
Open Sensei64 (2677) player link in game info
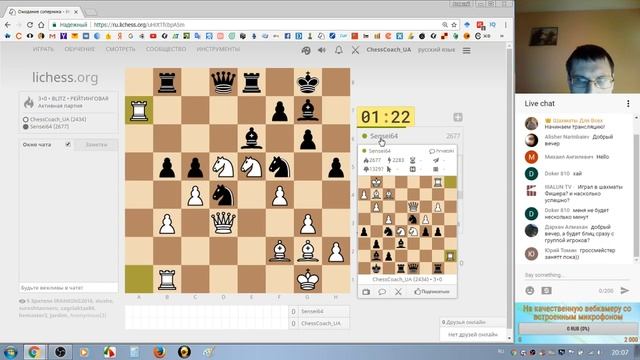[x=49, y=127]
